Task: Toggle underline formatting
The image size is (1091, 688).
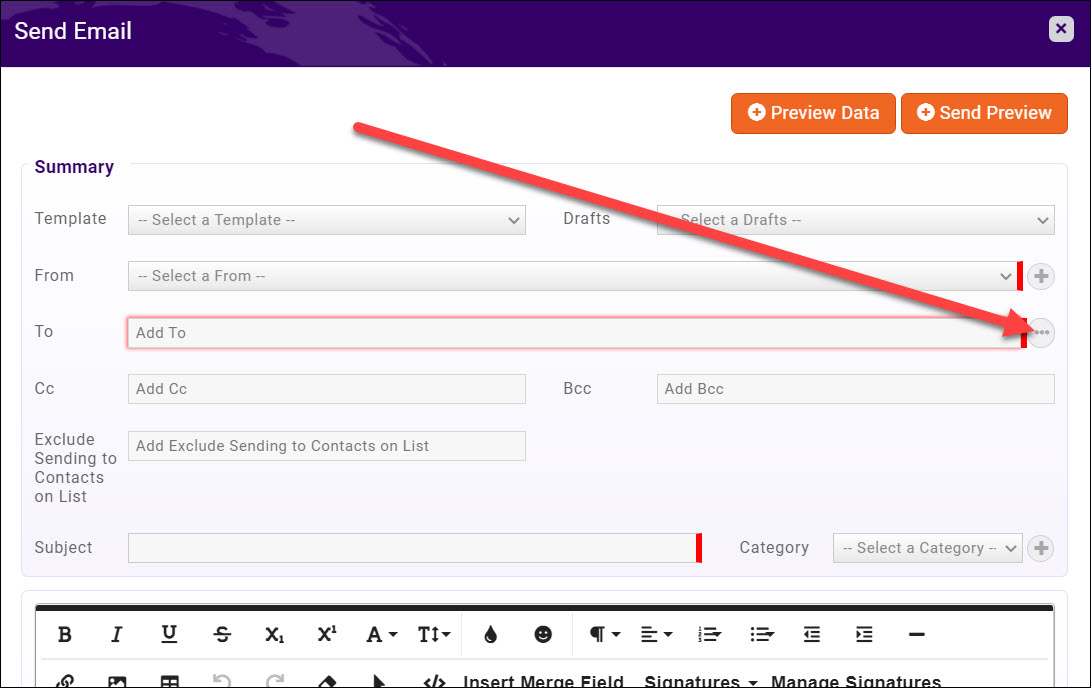Action: point(168,634)
